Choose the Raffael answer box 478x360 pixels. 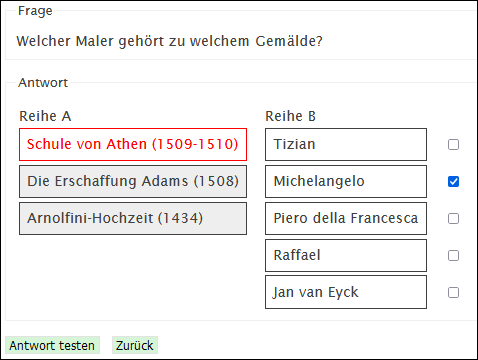tap(346, 256)
